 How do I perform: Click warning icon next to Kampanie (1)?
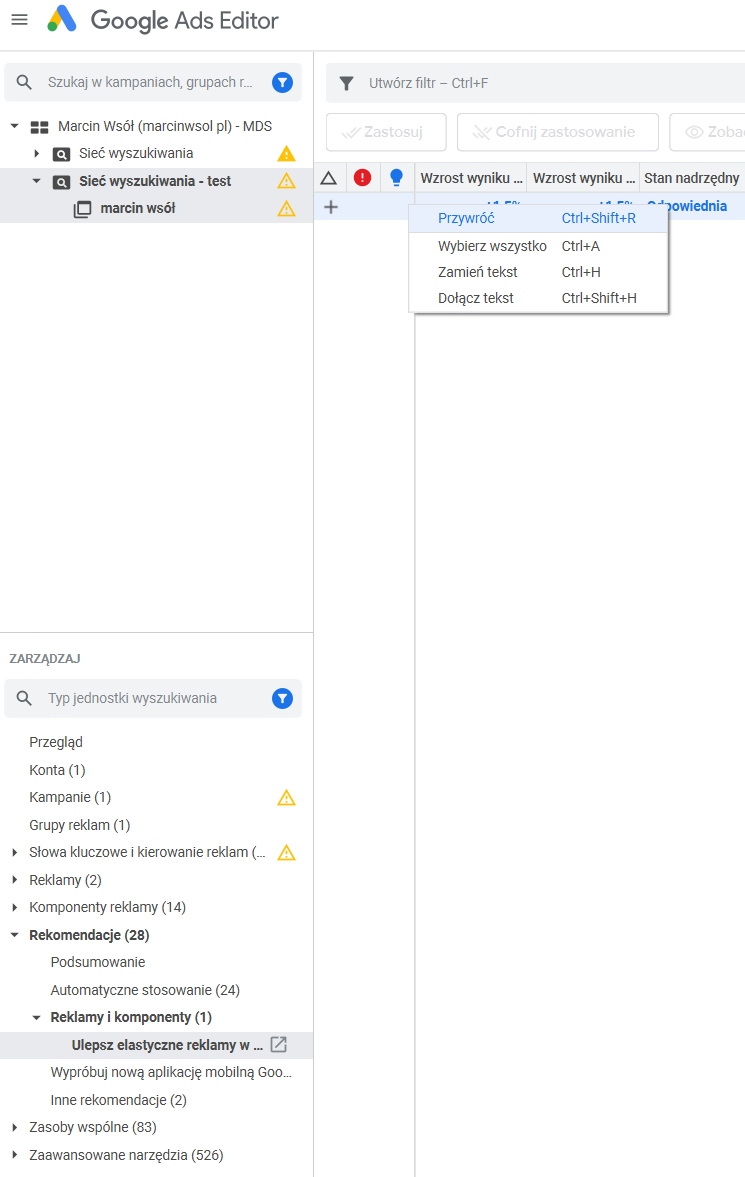286,797
